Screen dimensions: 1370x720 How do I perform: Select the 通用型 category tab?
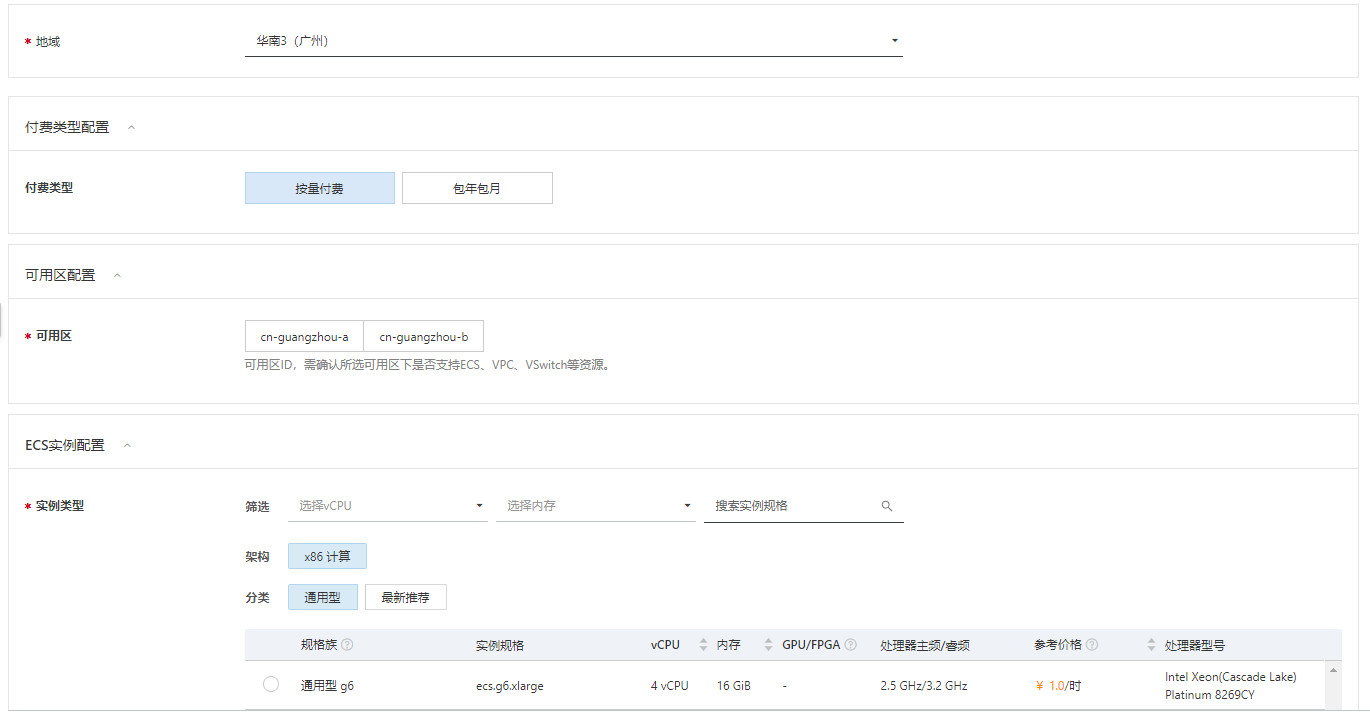323,597
